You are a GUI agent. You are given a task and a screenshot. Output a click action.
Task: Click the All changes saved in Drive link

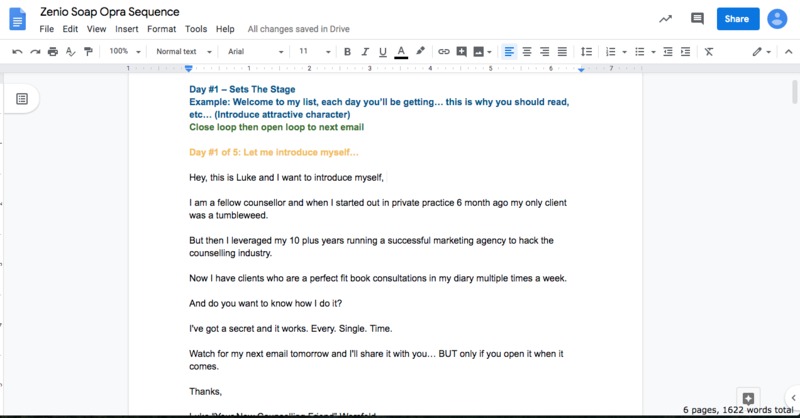click(x=298, y=29)
